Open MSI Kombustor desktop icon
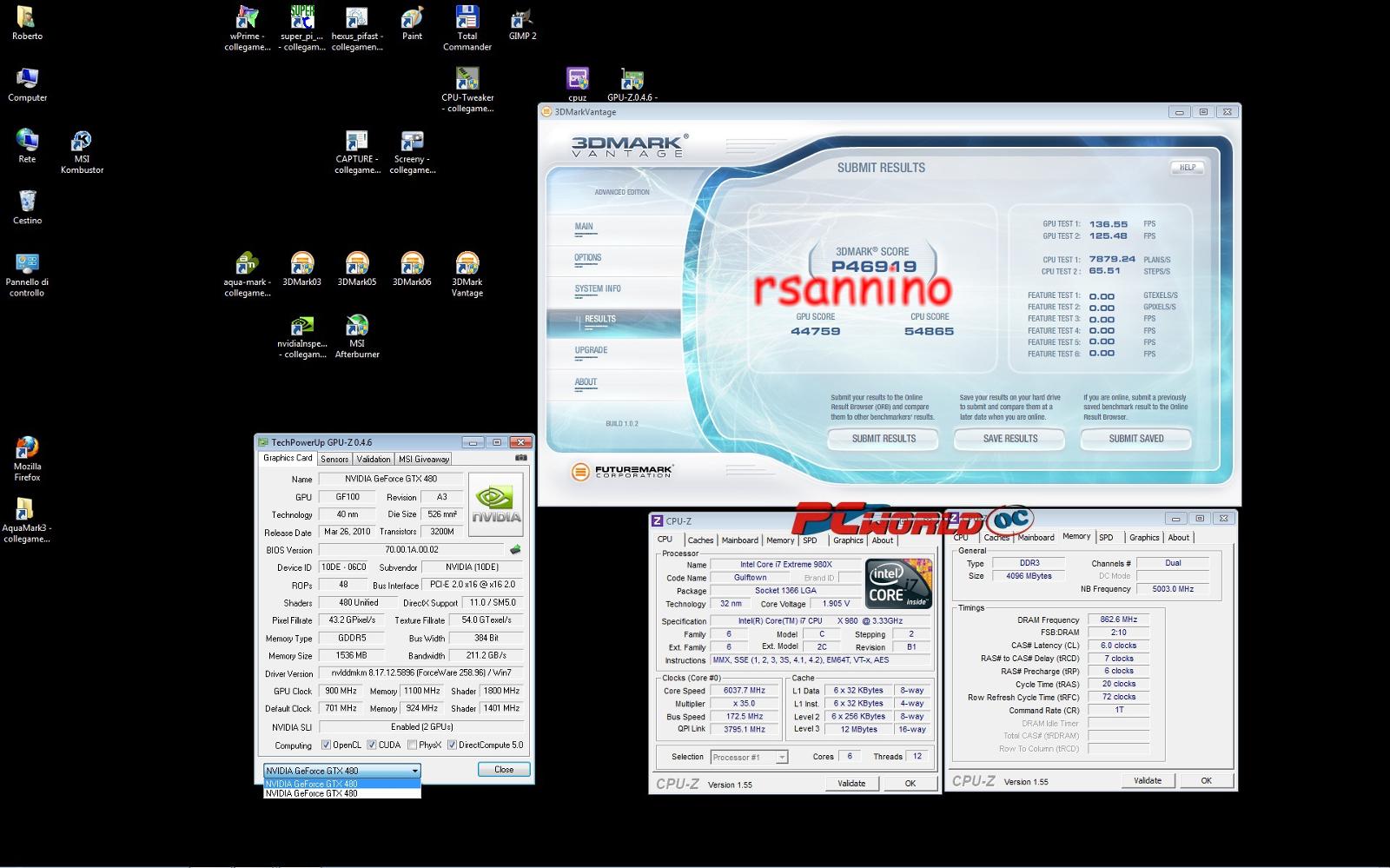The height and width of the screenshot is (868, 1390). click(82, 152)
